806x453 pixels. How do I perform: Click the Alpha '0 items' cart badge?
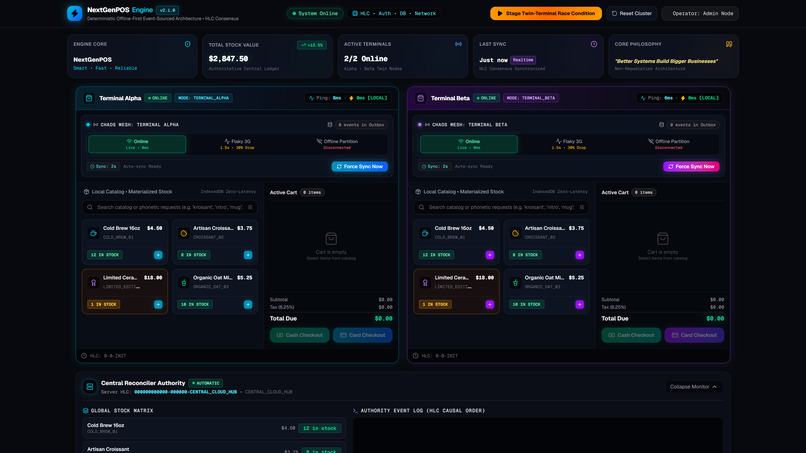(x=312, y=192)
